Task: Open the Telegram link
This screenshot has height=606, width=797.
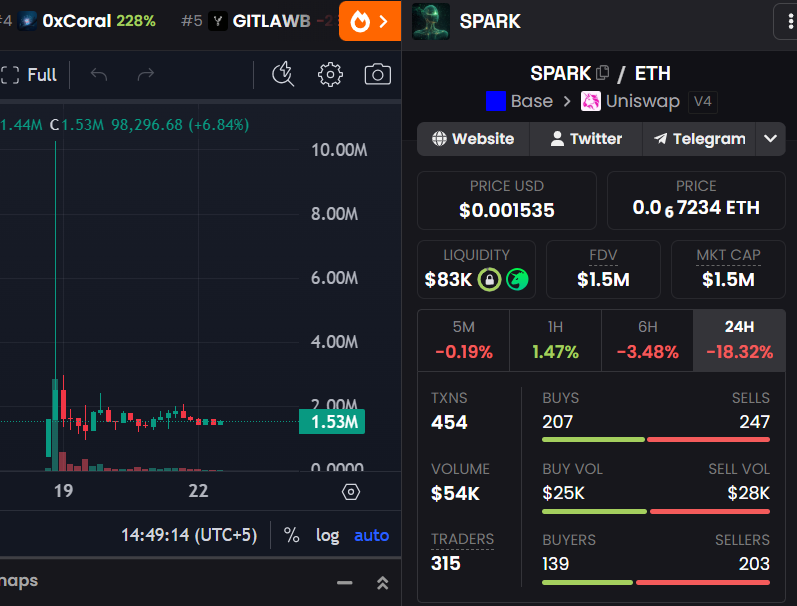Action: click(699, 139)
